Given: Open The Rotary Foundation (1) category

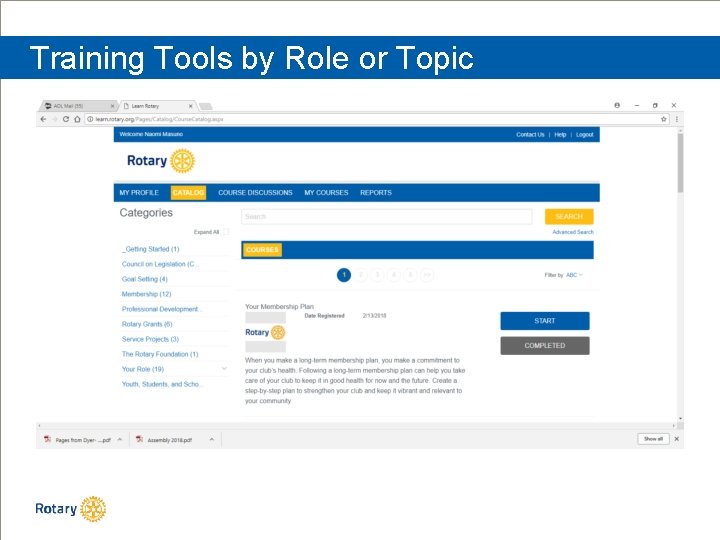Looking at the screenshot, I should tap(160, 354).
